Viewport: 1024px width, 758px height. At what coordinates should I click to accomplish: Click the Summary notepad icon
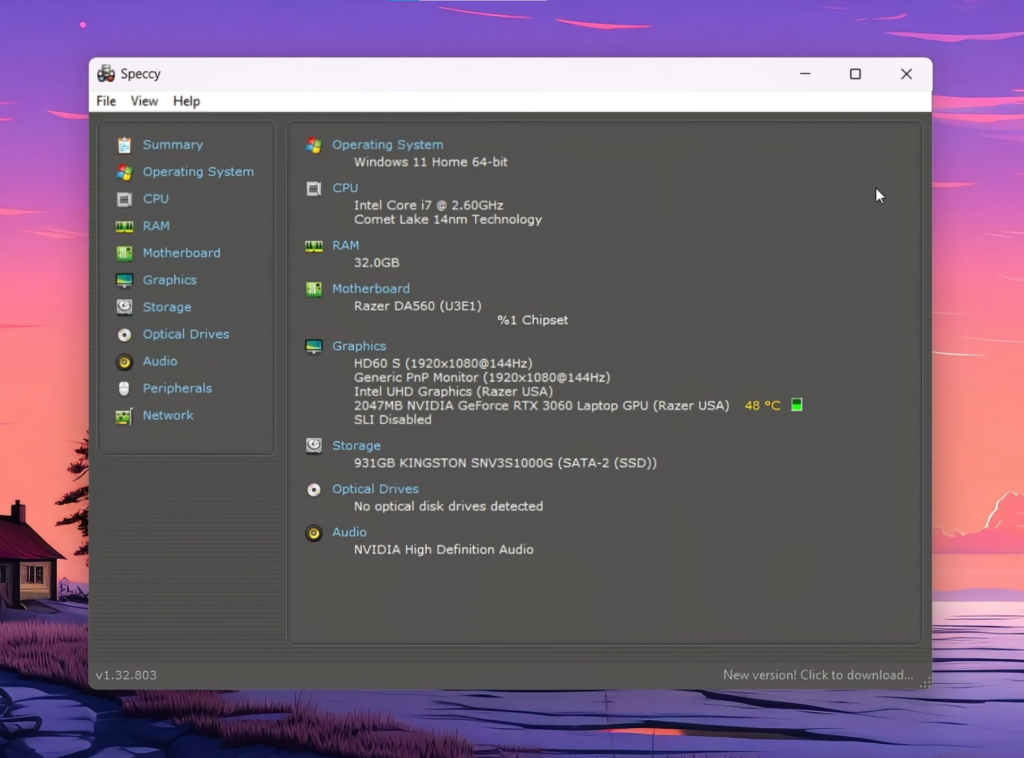click(x=126, y=144)
